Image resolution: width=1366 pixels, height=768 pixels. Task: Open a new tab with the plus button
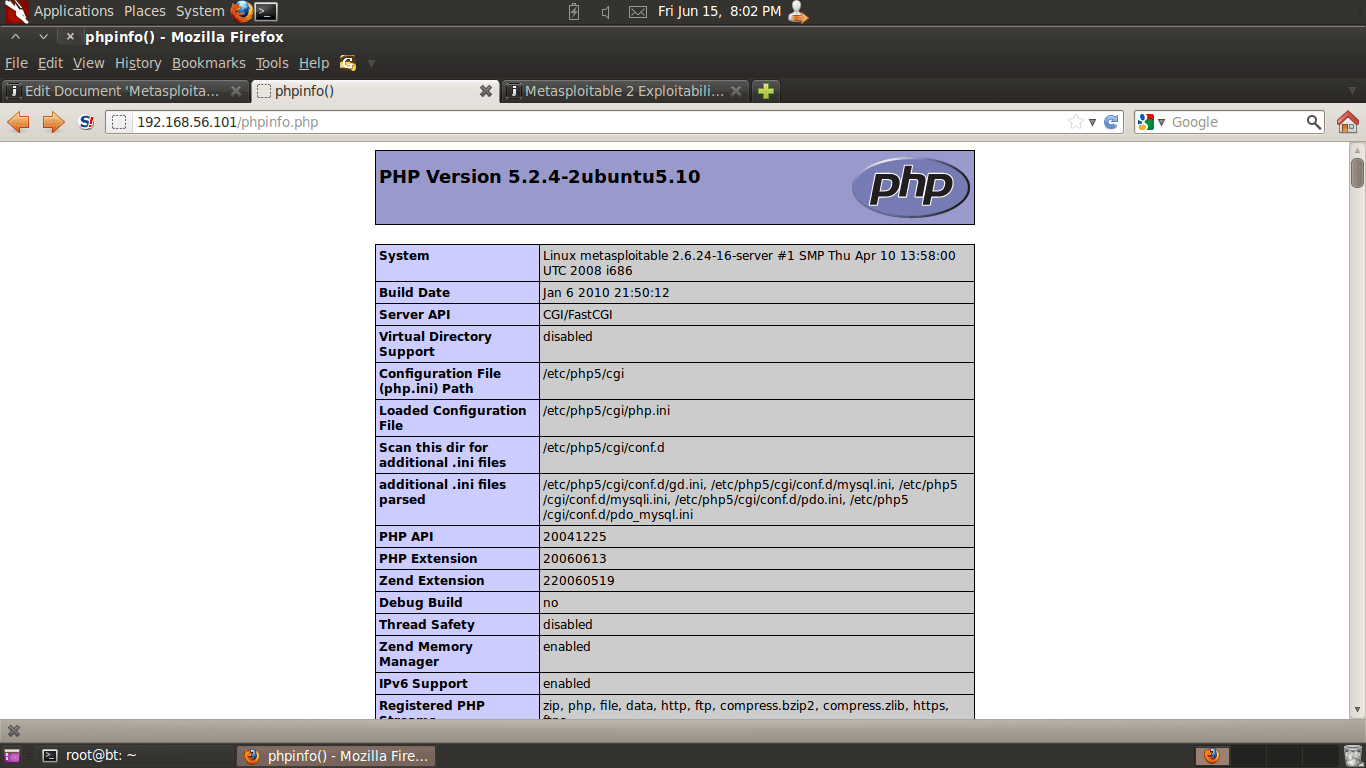click(765, 91)
